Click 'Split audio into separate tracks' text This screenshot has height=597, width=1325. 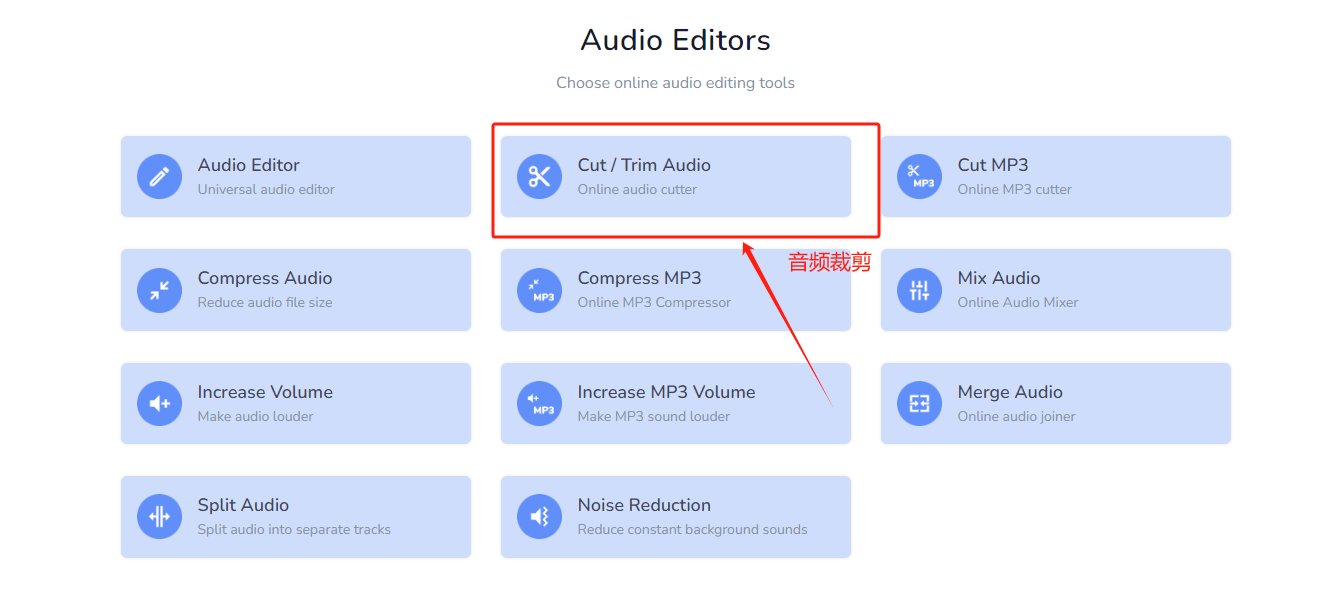pyautogui.click(x=294, y=529)
